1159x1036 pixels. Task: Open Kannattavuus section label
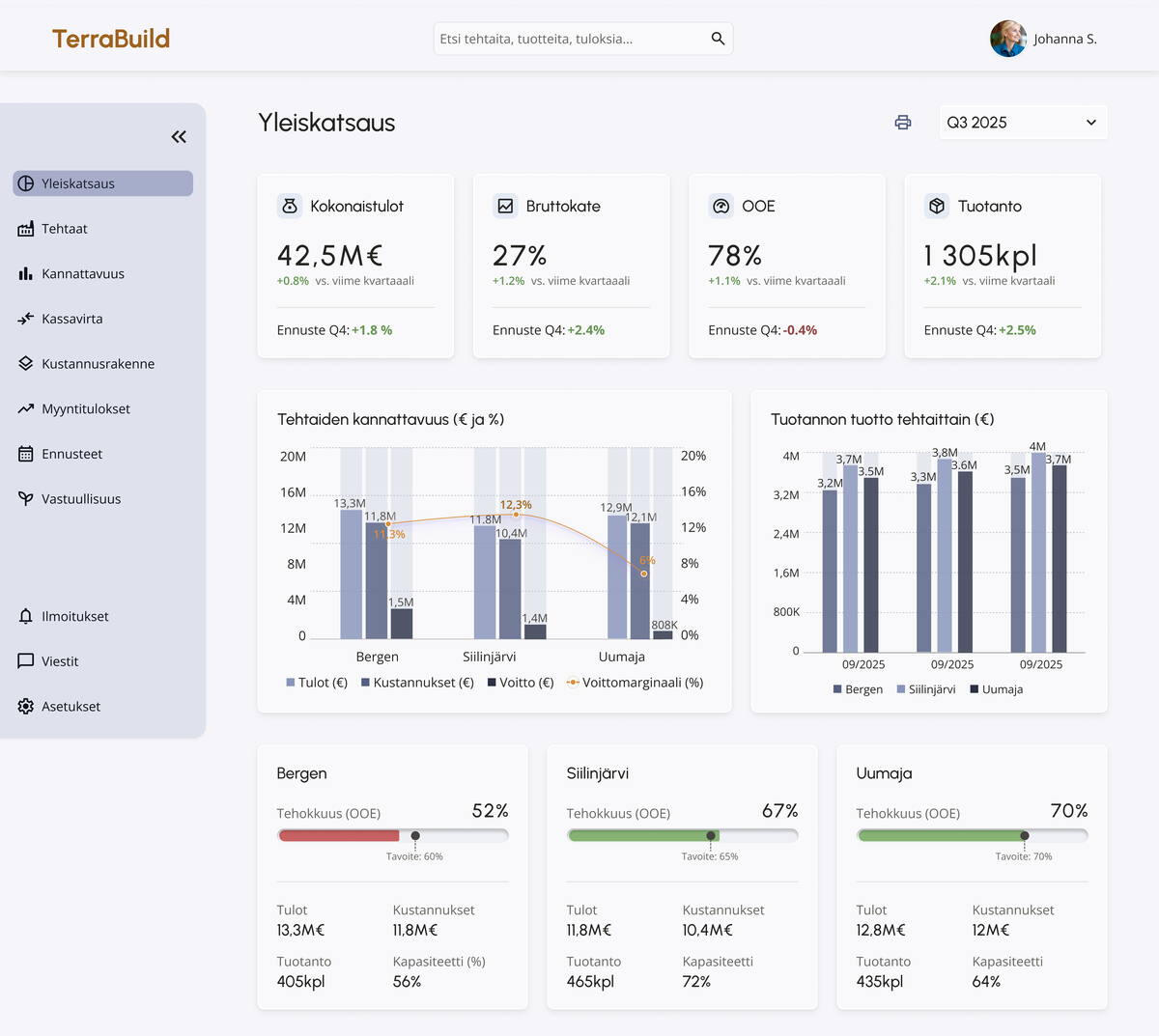83,273
